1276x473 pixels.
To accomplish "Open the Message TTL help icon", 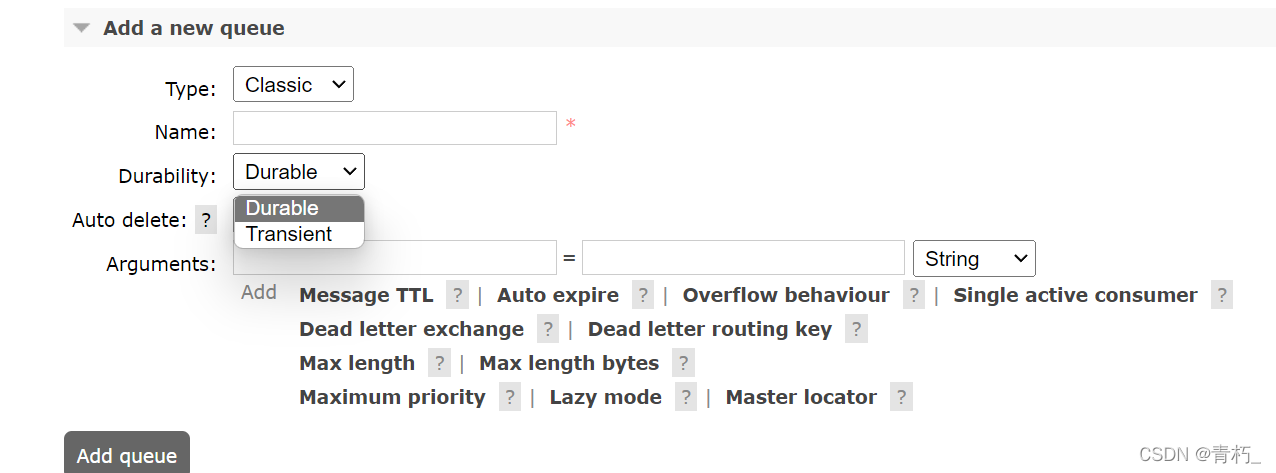I will tap(457, 295).
